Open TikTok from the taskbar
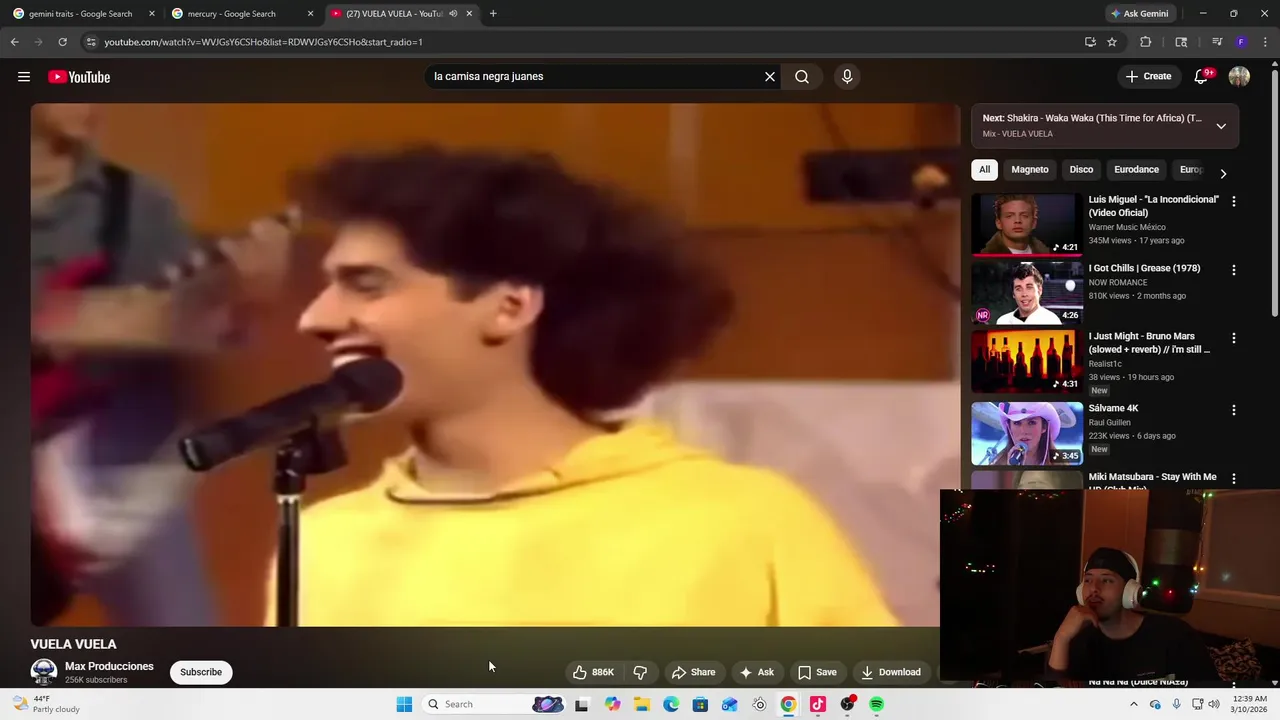 coord(818,704)
